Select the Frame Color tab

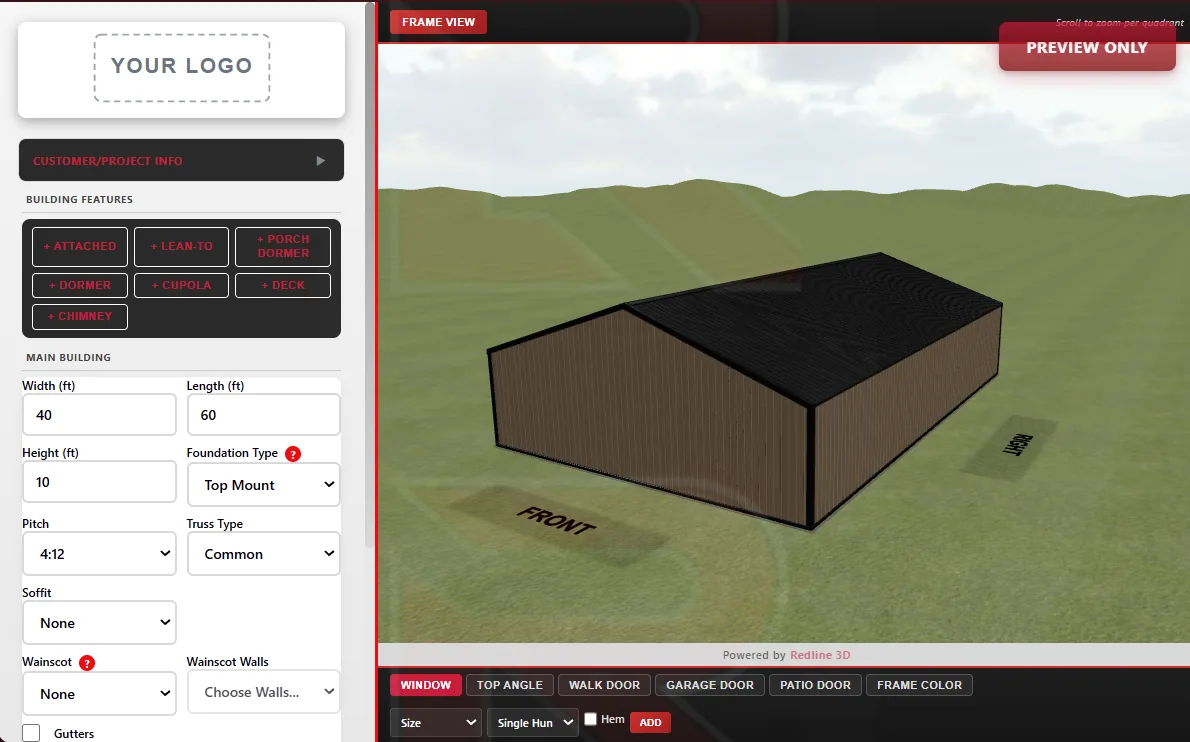point(919,685)
